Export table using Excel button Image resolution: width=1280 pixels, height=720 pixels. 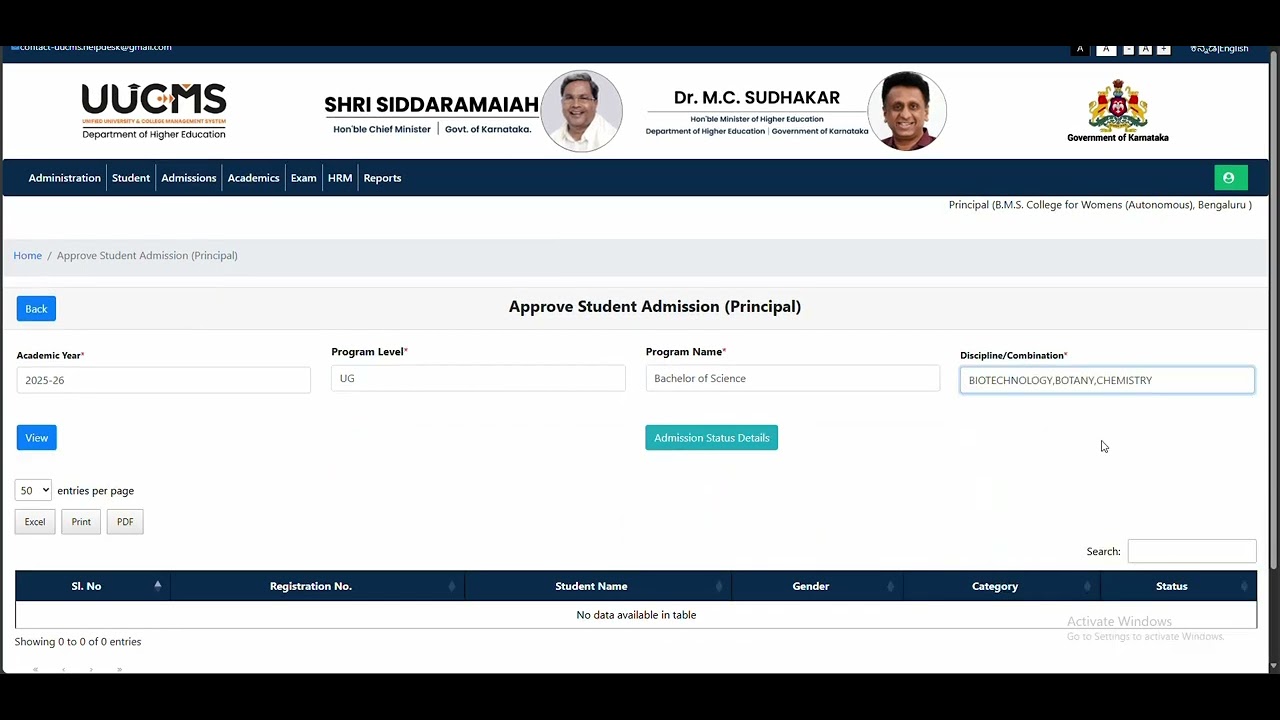tap(35, 522)
